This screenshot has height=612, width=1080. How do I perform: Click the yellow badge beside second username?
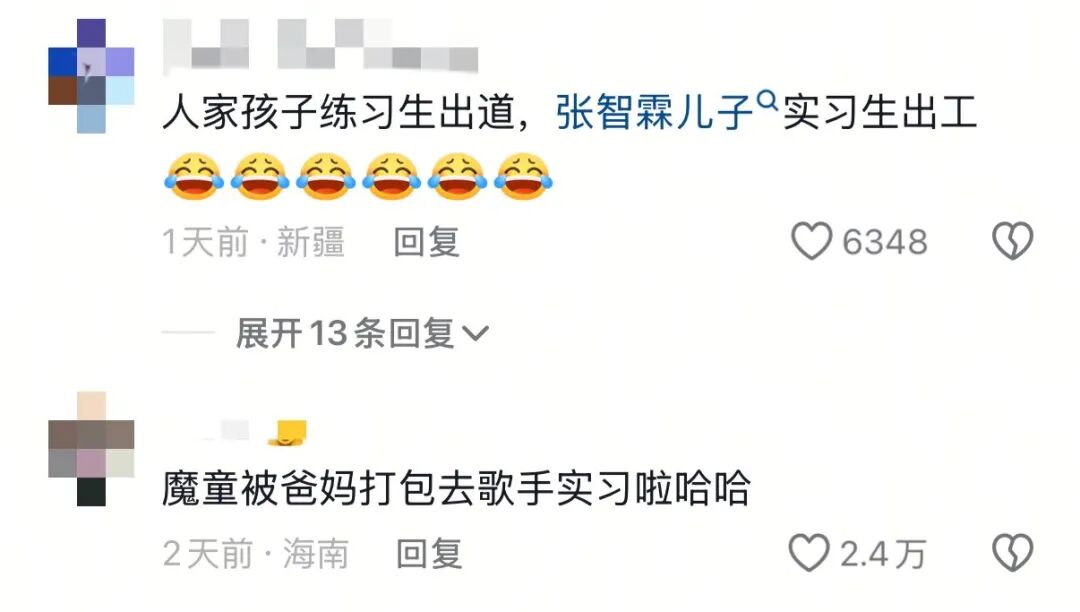[x=287, y=433]
